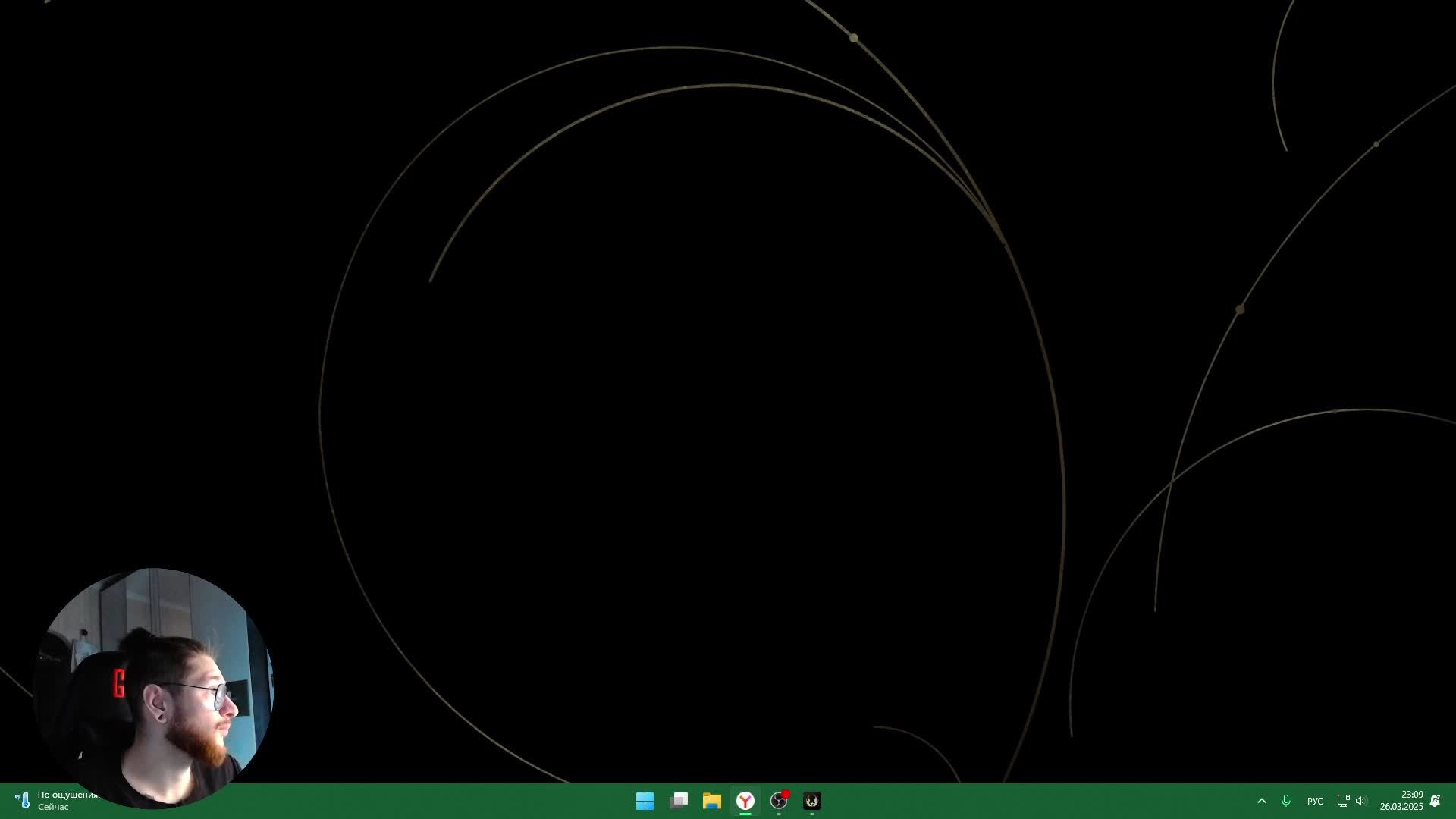Open the Windows Start menu

(645, 801)
